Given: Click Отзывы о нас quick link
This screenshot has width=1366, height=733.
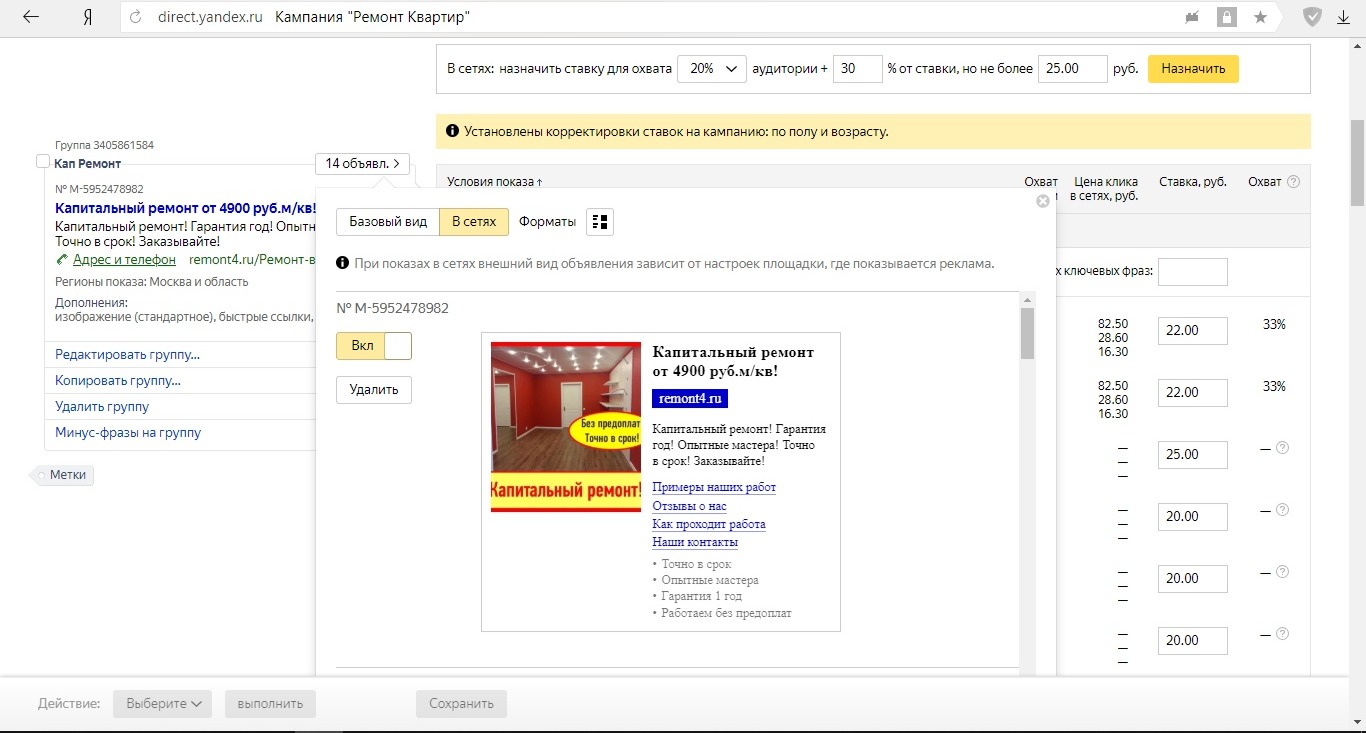Looking at the screenshot, I should (689, 506).
